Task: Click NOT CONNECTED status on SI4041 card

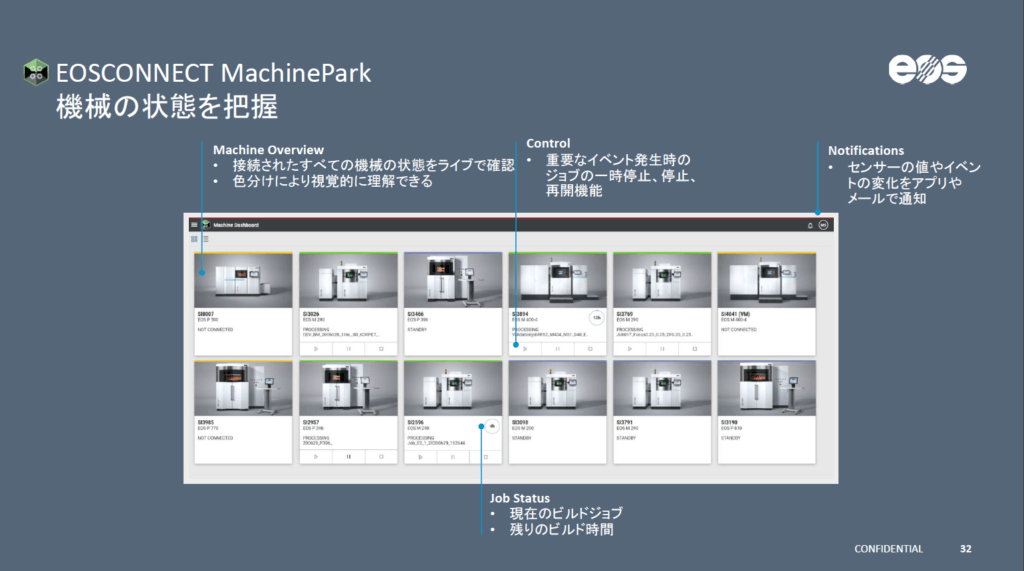Action: click(x=739, y=330)
